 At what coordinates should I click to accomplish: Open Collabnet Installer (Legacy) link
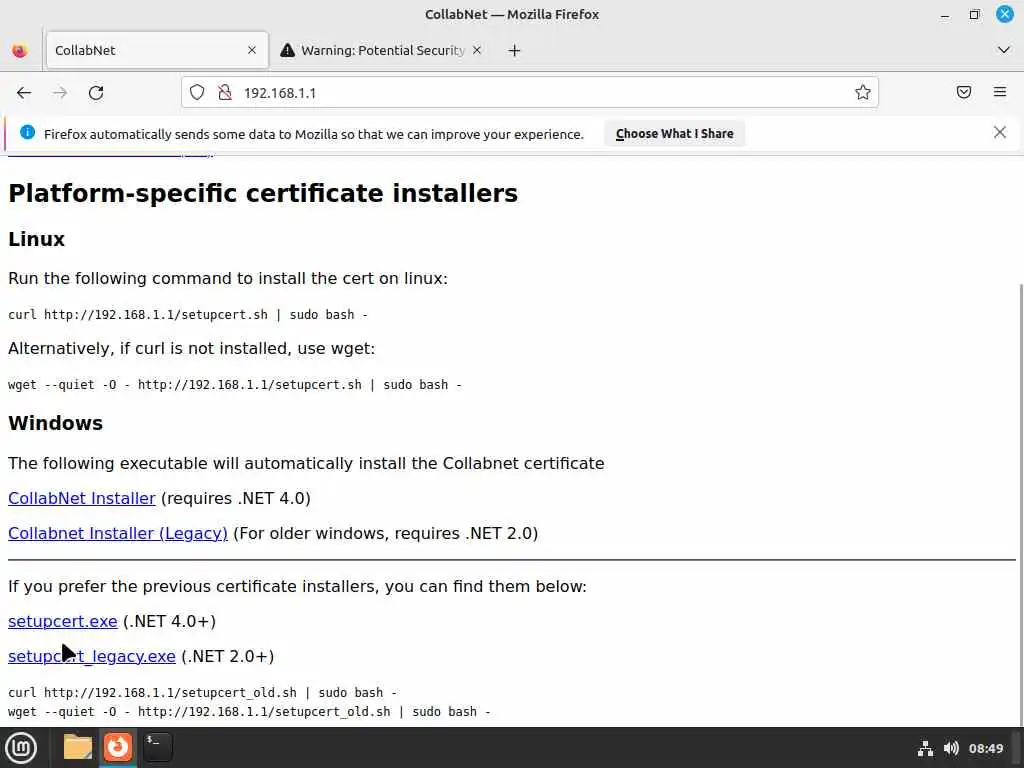[x=118, y=534]
